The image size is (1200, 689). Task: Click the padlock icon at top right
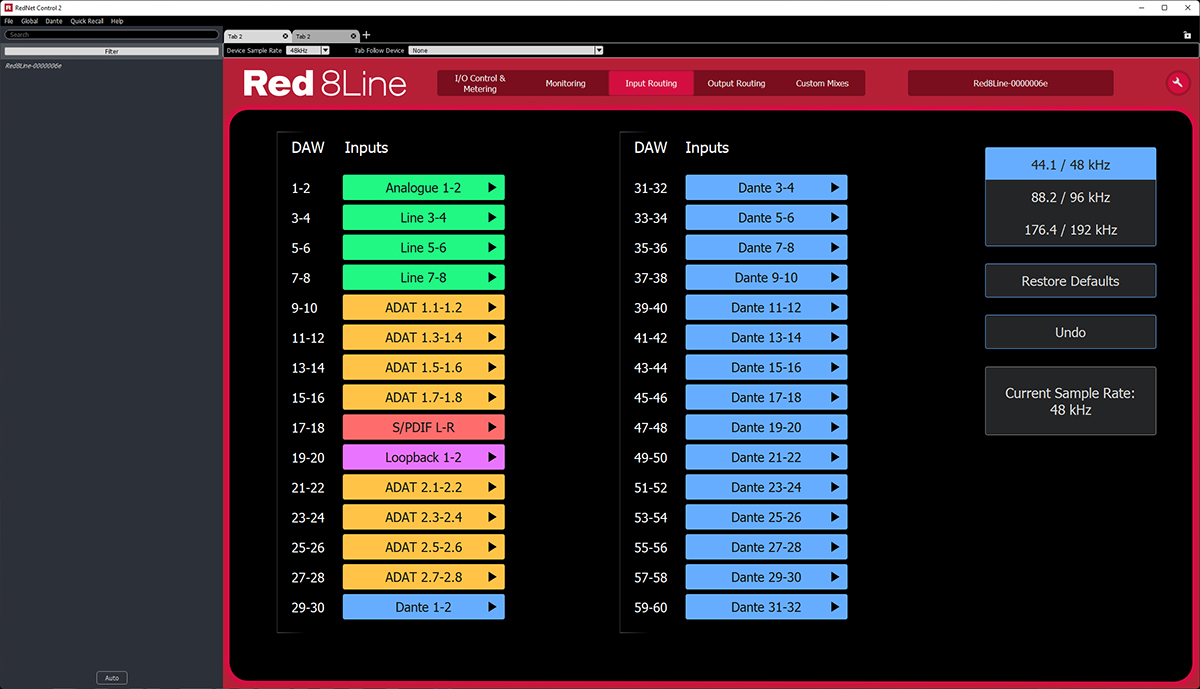[x=1187, y=35]
